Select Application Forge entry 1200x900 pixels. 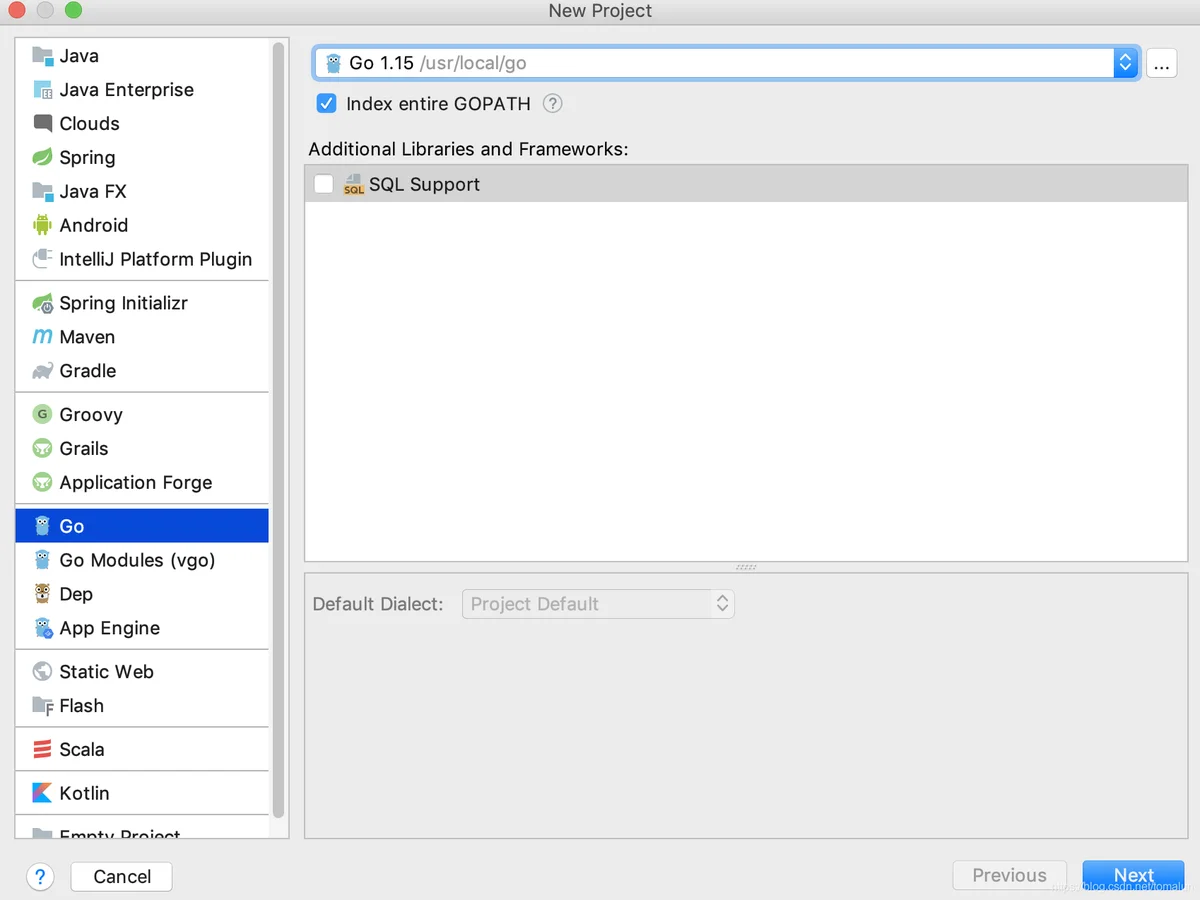[142, 482]
